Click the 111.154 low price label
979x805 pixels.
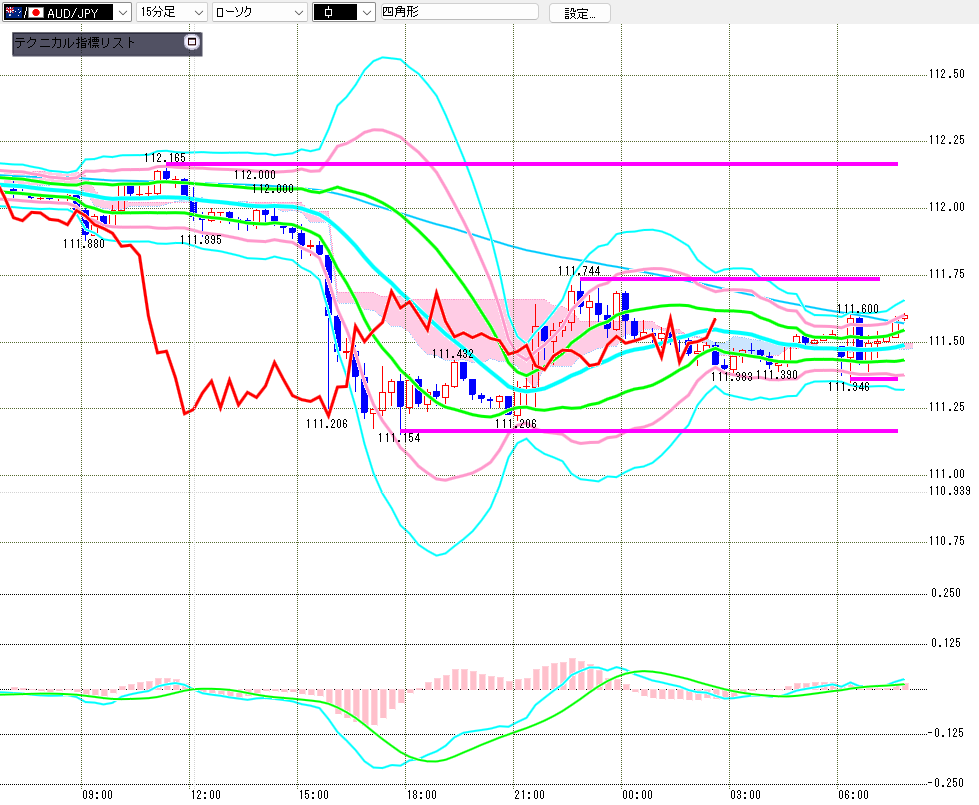click(x=399, y=438)
